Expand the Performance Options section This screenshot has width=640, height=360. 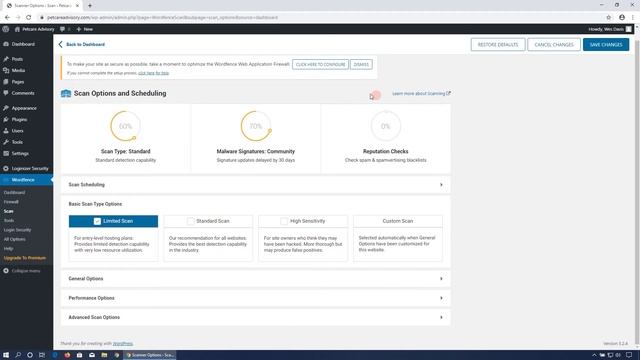[x=256, y=298]
